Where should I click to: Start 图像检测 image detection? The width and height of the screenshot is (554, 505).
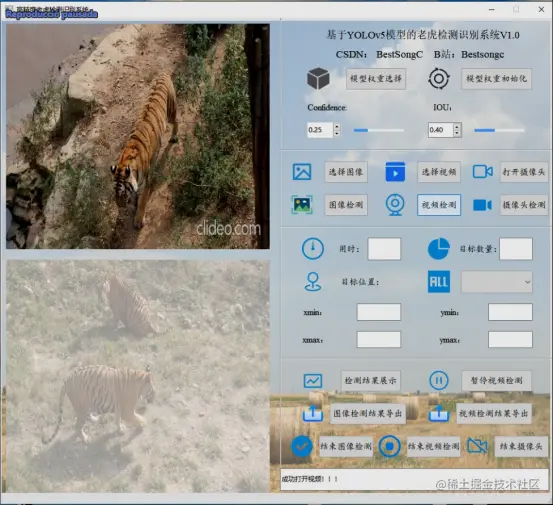pos(346,205)
